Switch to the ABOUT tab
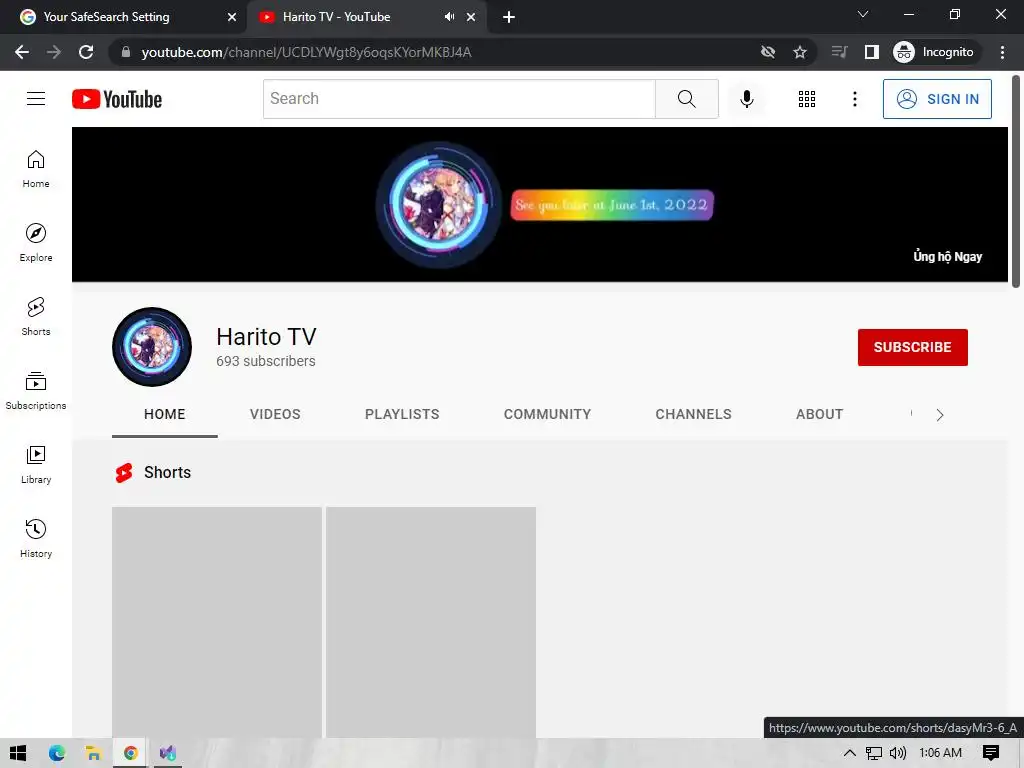Viewport: 1024px width, 768px height. (820, 415)
